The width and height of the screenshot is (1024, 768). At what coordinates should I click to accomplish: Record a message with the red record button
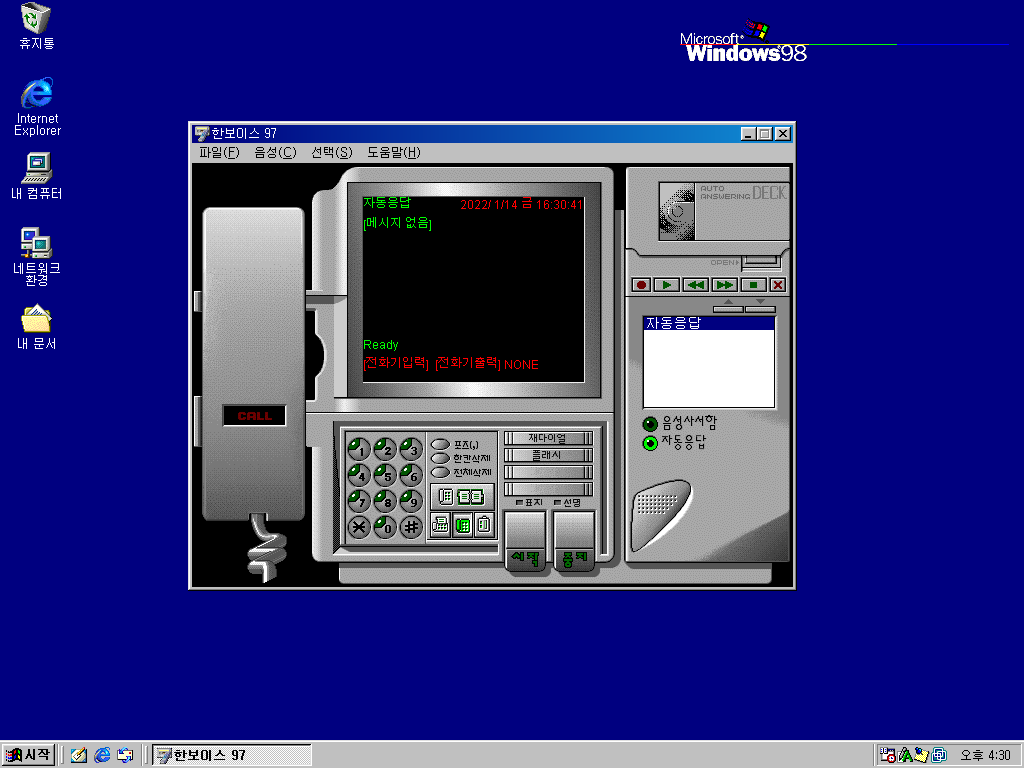point(641,285)
